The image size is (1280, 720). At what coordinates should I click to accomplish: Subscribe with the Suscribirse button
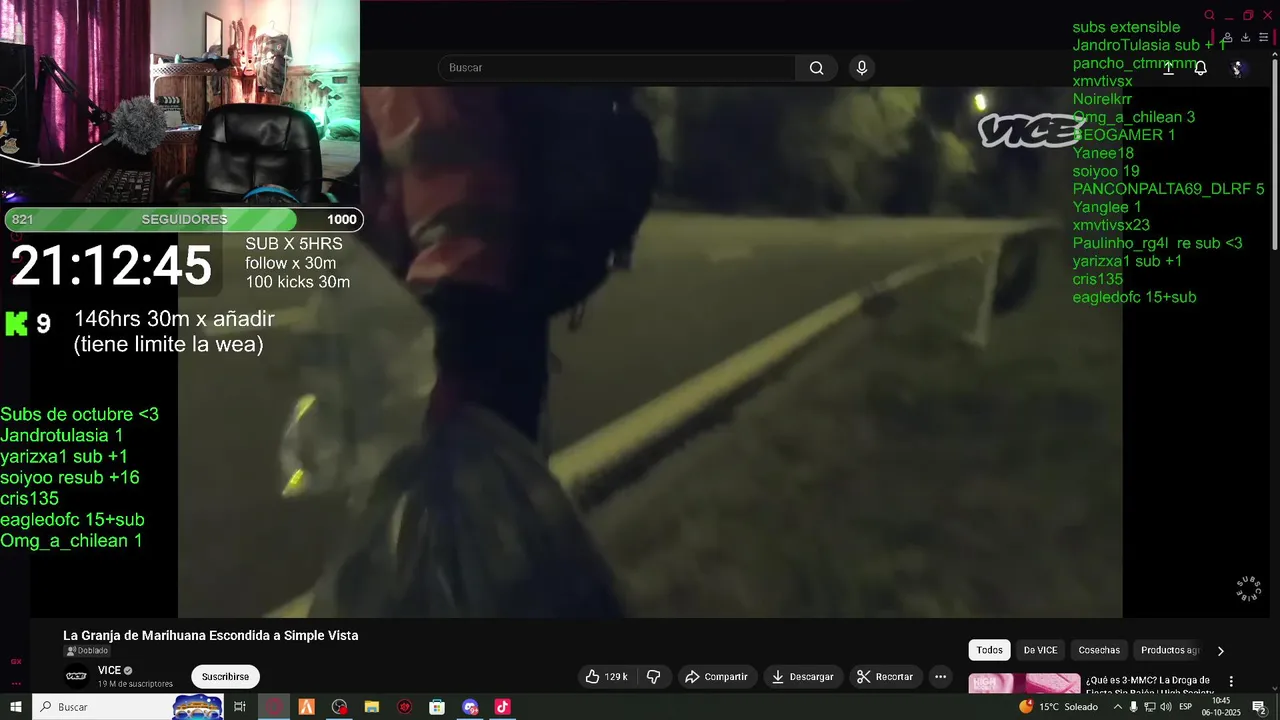(225, 677)
